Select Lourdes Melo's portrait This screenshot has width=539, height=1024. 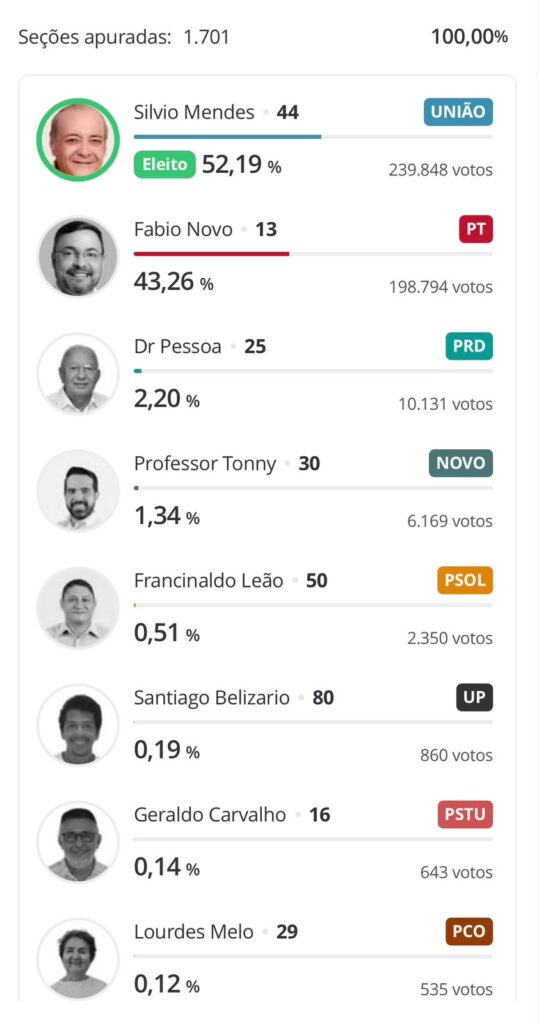coord(78,959)
